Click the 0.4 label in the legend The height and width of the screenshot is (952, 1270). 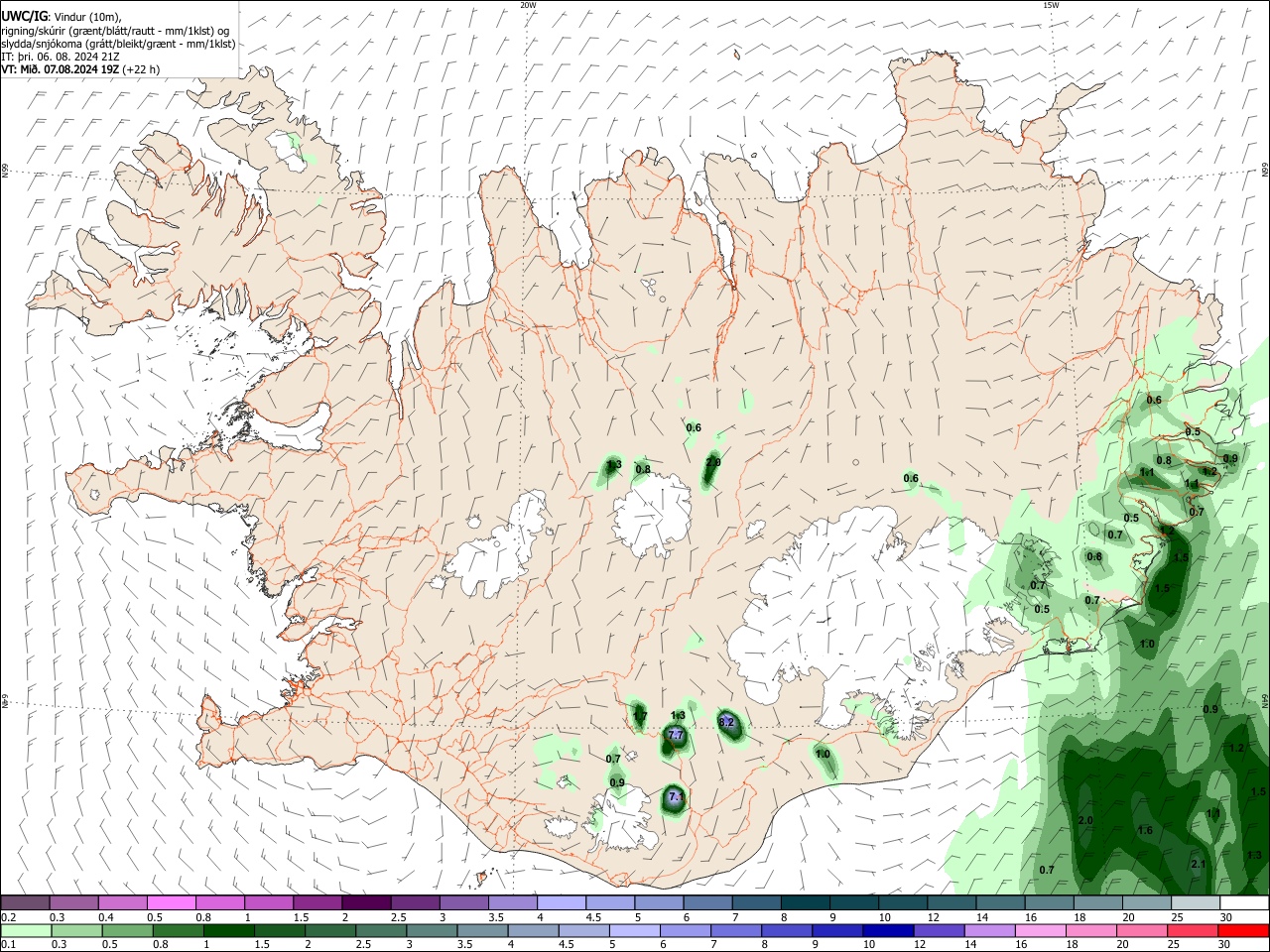tap(106, 917)
